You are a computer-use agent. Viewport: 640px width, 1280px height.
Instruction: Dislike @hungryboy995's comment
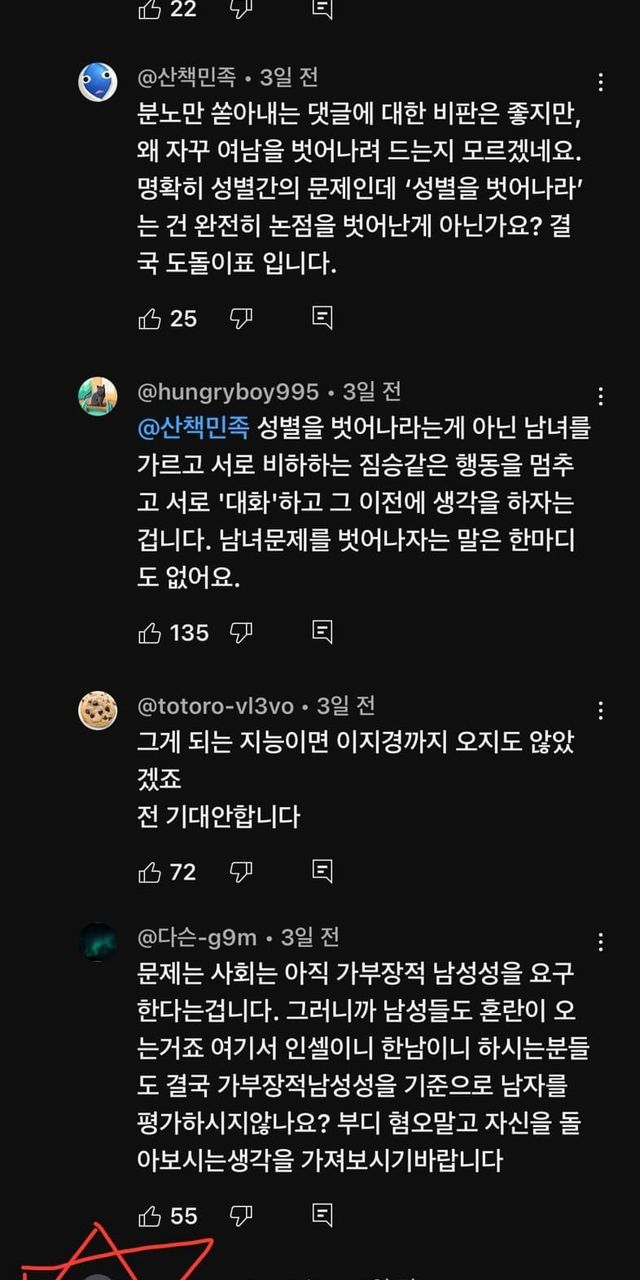tap(241, 632)
